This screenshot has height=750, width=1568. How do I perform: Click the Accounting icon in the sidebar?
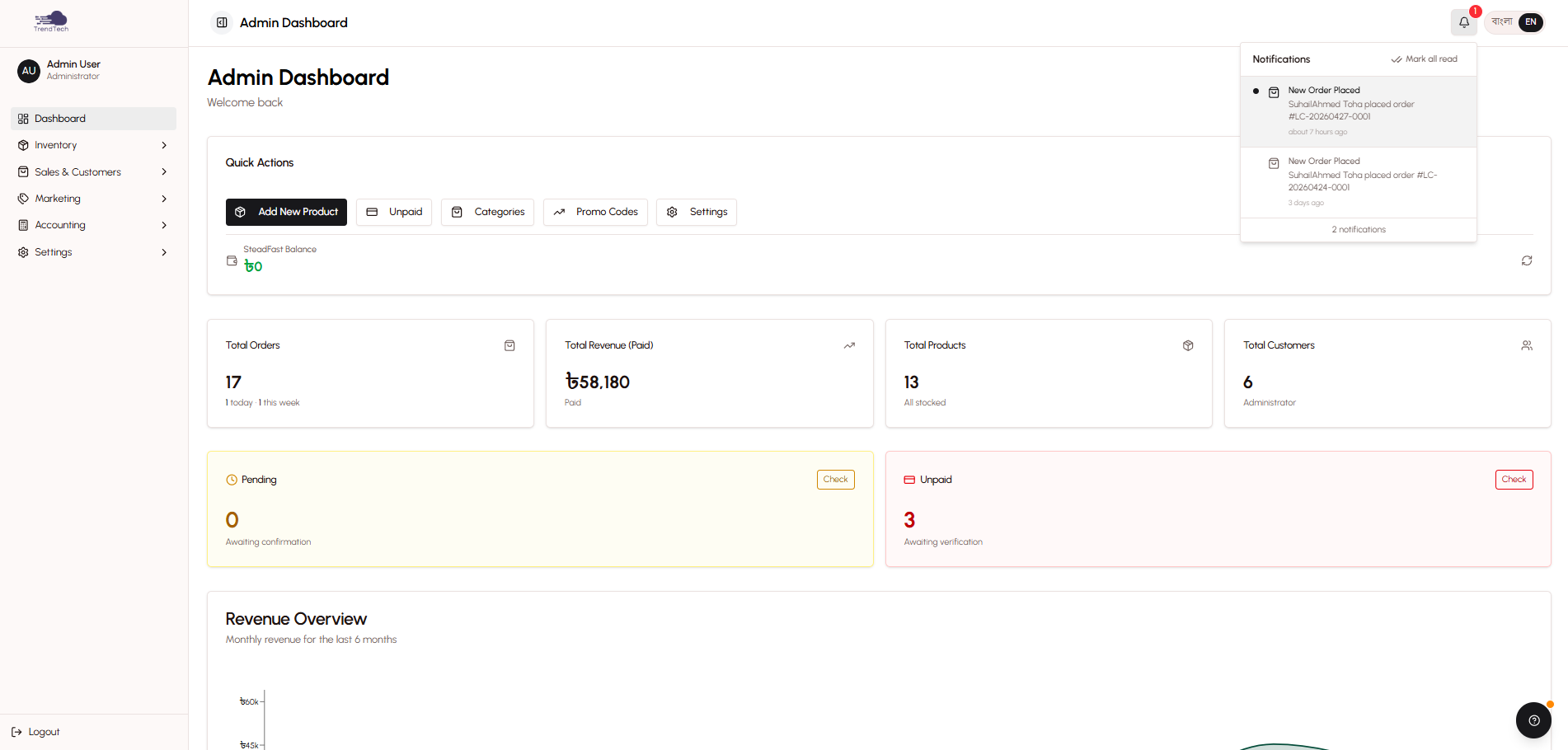click(23, 224)
